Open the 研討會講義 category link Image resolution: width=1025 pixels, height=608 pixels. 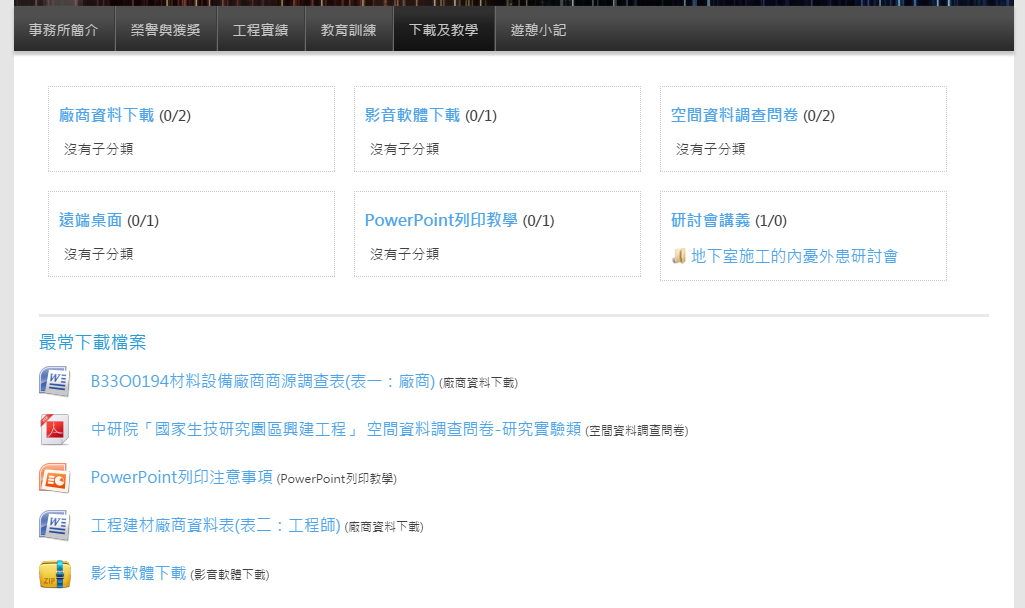pyautogui.click(x=710, y=220)
